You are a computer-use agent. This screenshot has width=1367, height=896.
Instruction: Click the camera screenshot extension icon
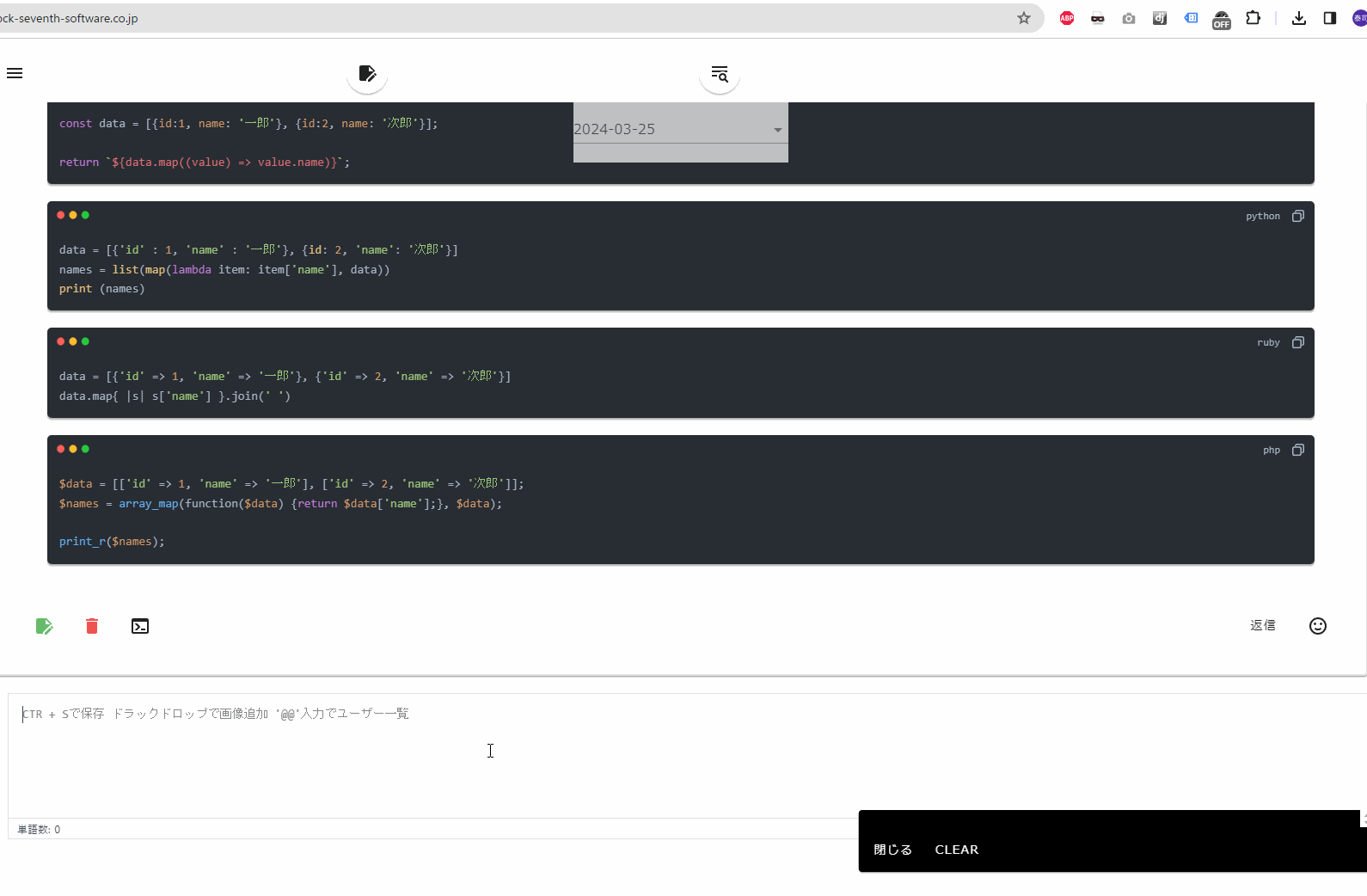[x=1129, y=18]
